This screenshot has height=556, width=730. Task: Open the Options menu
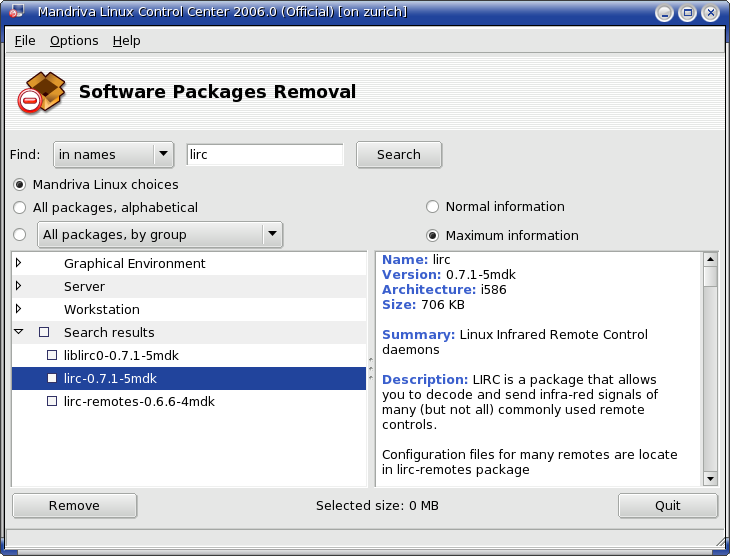click(74, 41)
